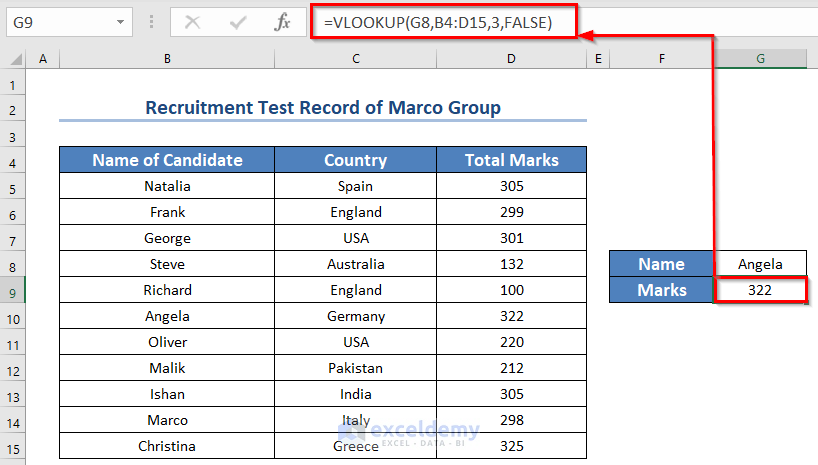
Task: Select the Marks result cell showing 322 in column G
Action: click(760, 290)
